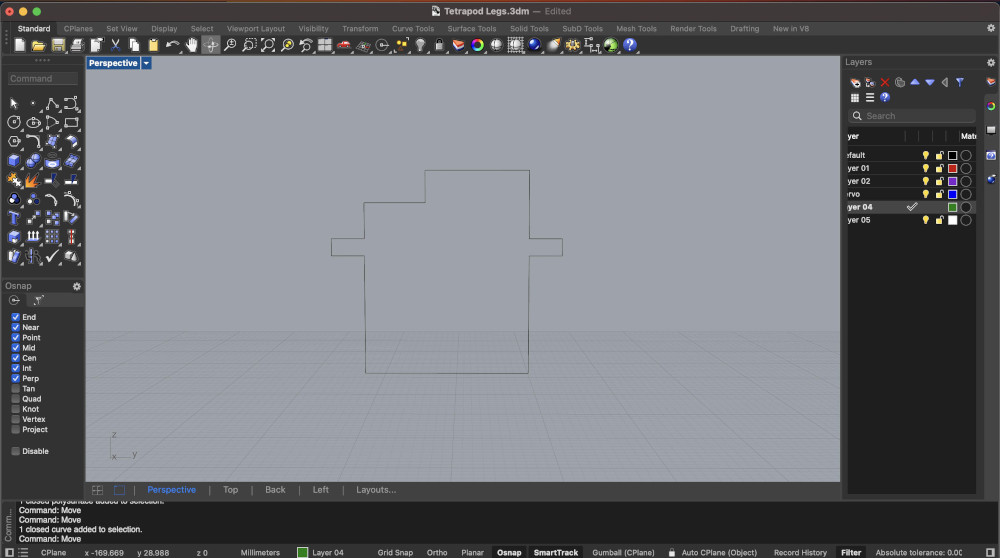Click the checkmark Check tool in sidebar

point(52,256)
